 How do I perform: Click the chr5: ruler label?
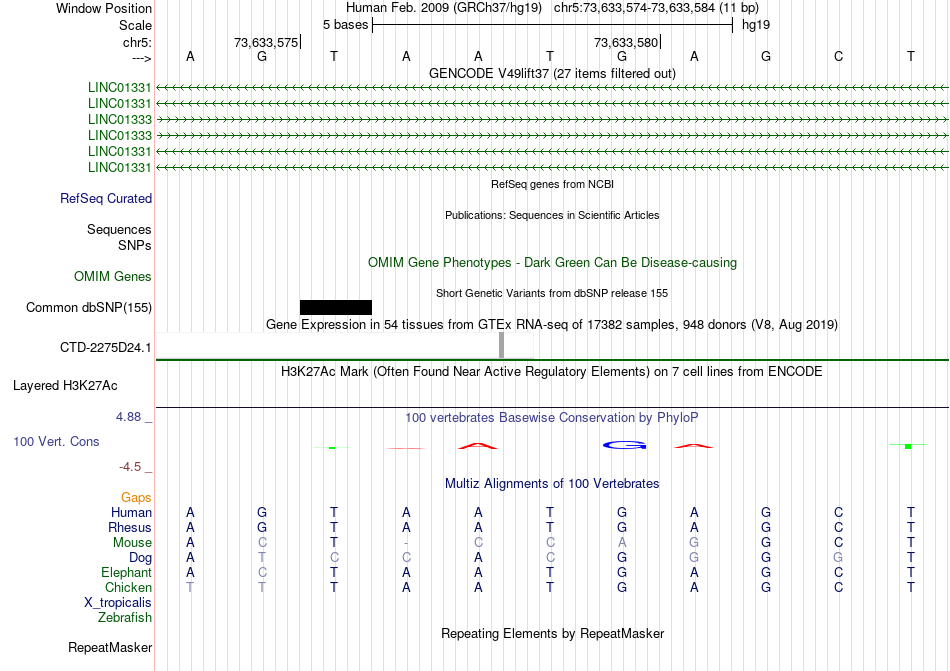(x=137, y=42)
